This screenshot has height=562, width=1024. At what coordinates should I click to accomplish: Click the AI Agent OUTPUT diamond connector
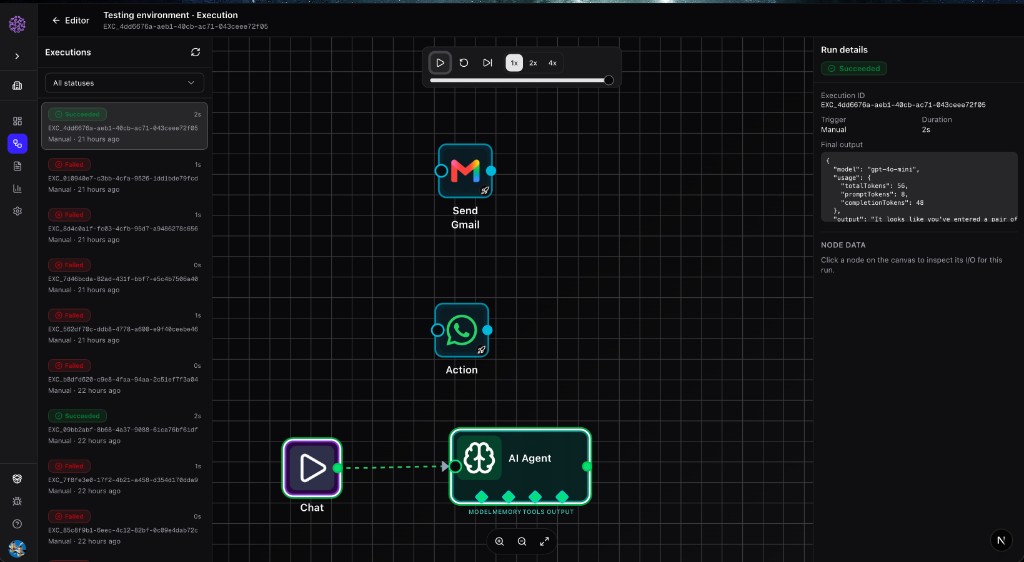point(562,497)
